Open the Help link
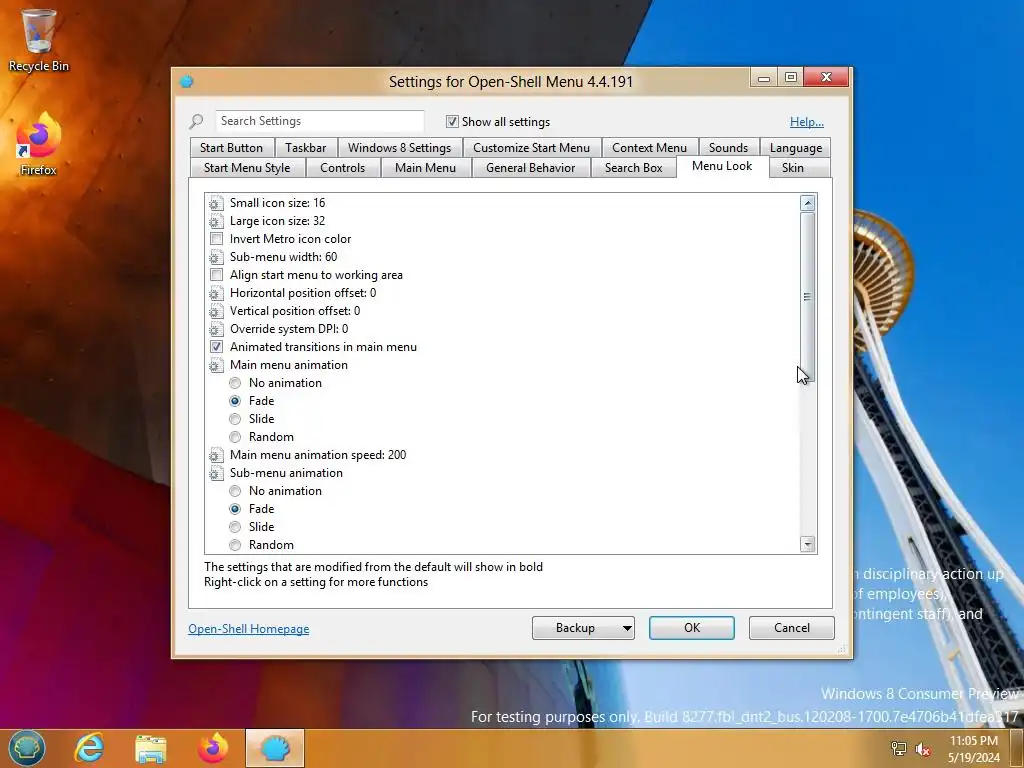Viewport: 1024px width, 768px height. [807, 122]
